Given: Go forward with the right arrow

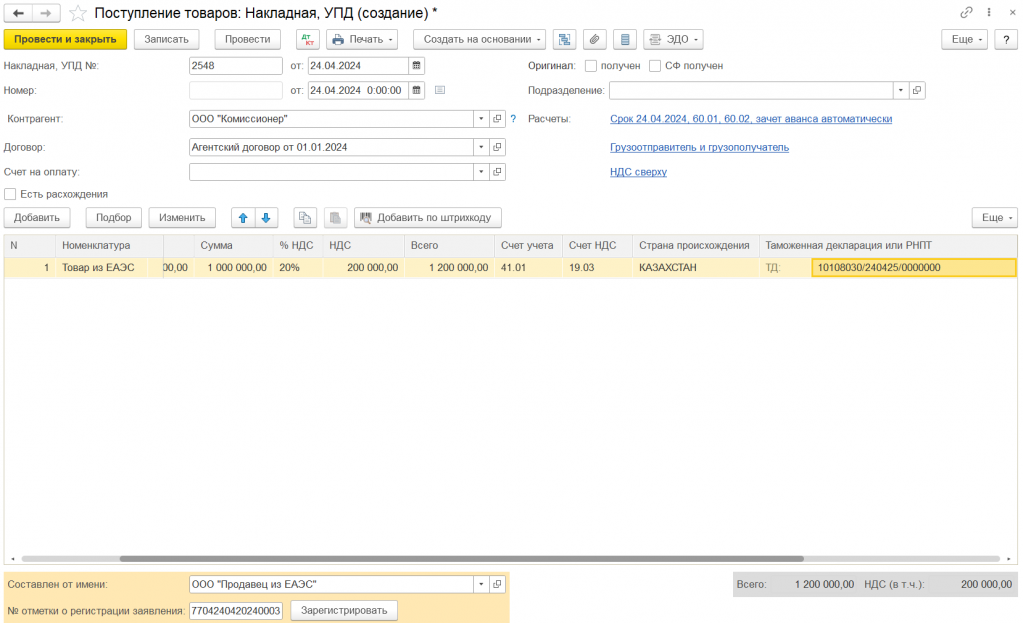Looking at the screenshot, I should coord(46,13).
